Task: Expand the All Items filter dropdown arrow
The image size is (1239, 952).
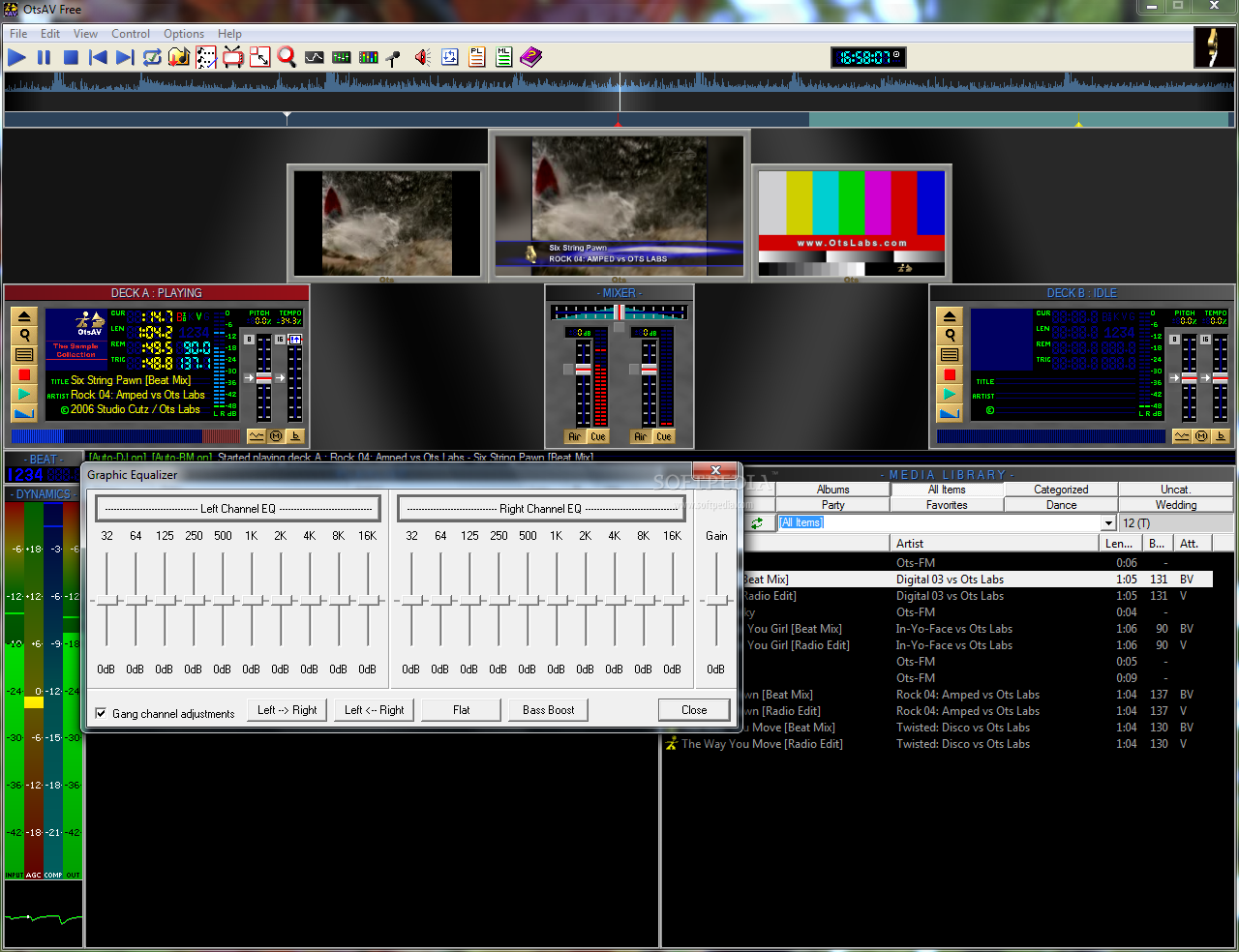Action: pos(1108,523)
